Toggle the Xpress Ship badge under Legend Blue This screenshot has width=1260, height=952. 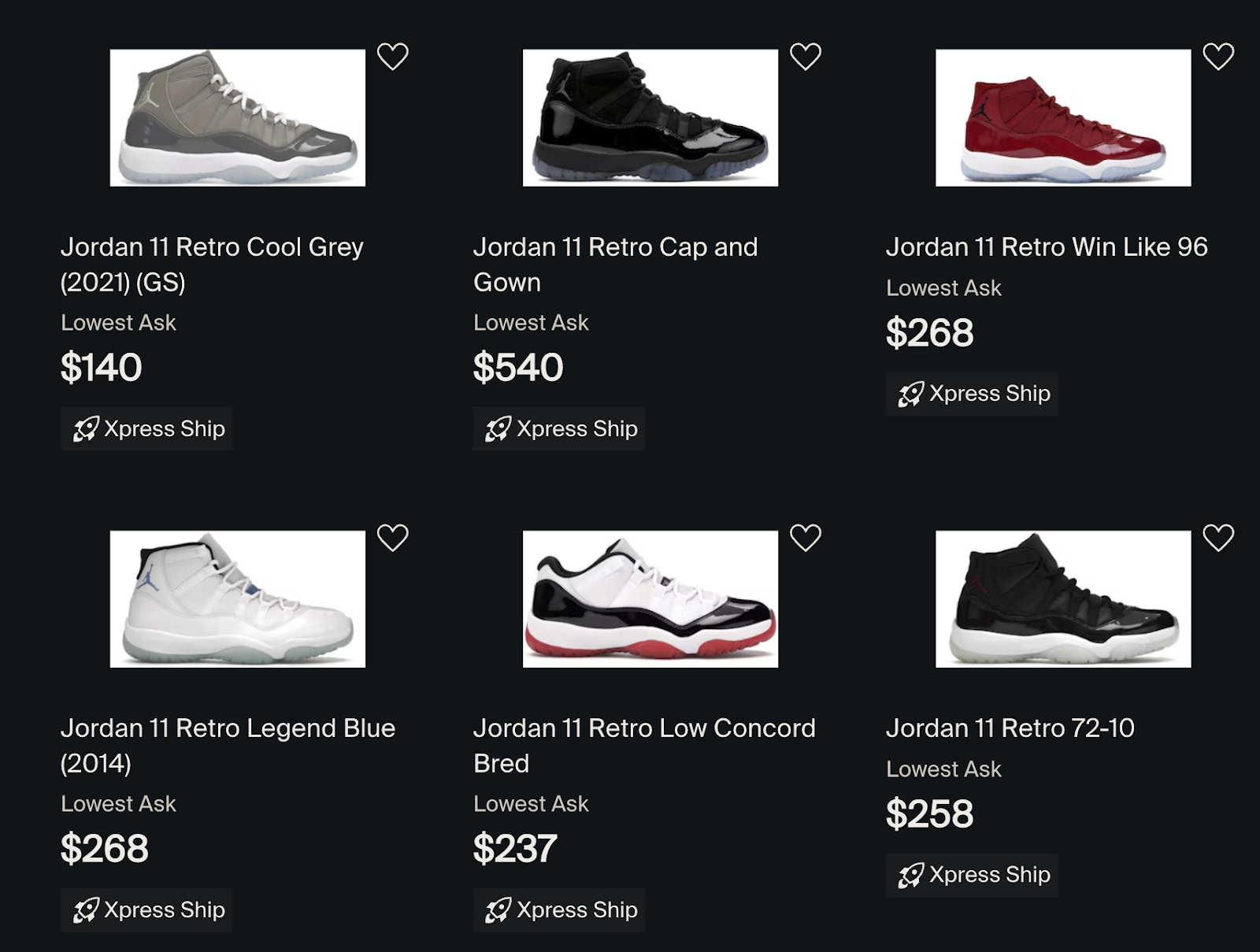(146, 911)
